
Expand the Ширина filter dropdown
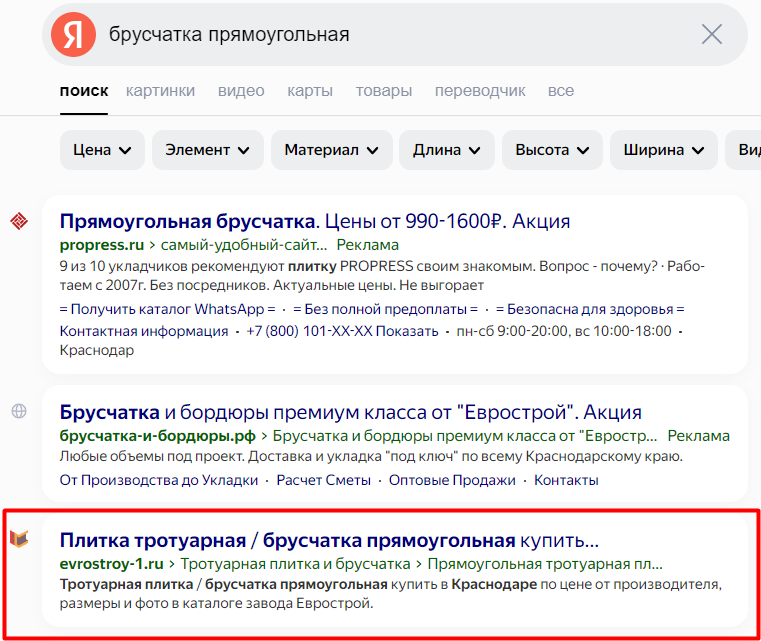click(664, 150)
